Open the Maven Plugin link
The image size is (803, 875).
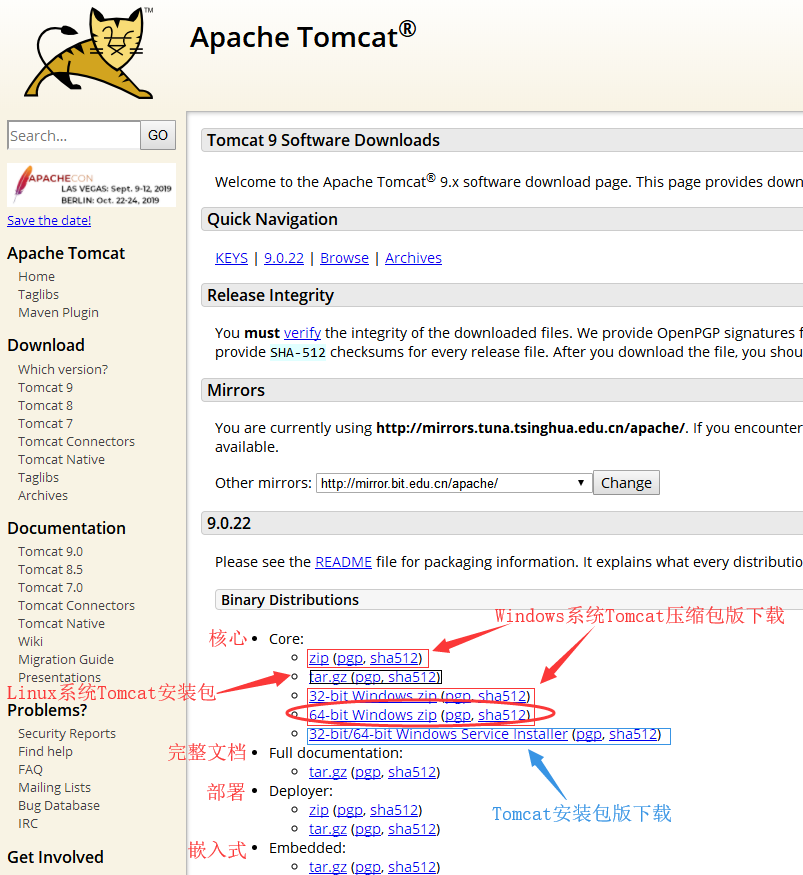tap(58, 312)
